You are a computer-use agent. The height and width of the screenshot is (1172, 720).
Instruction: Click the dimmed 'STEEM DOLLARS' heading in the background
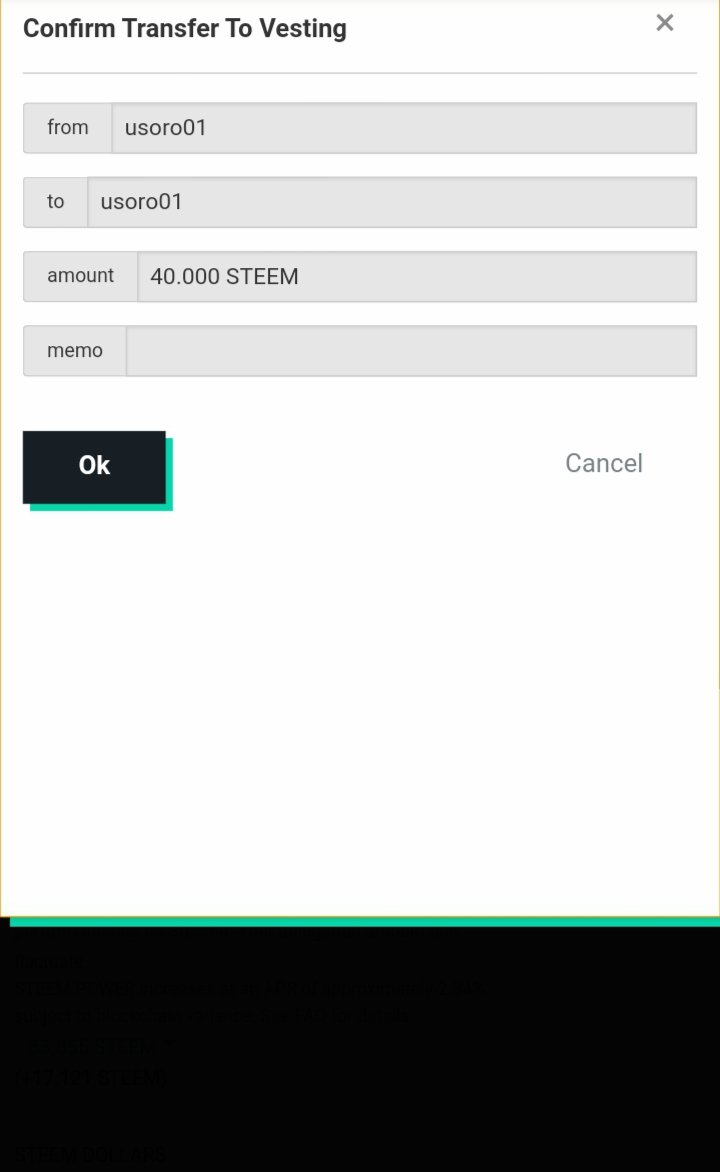pos(90,1155)
